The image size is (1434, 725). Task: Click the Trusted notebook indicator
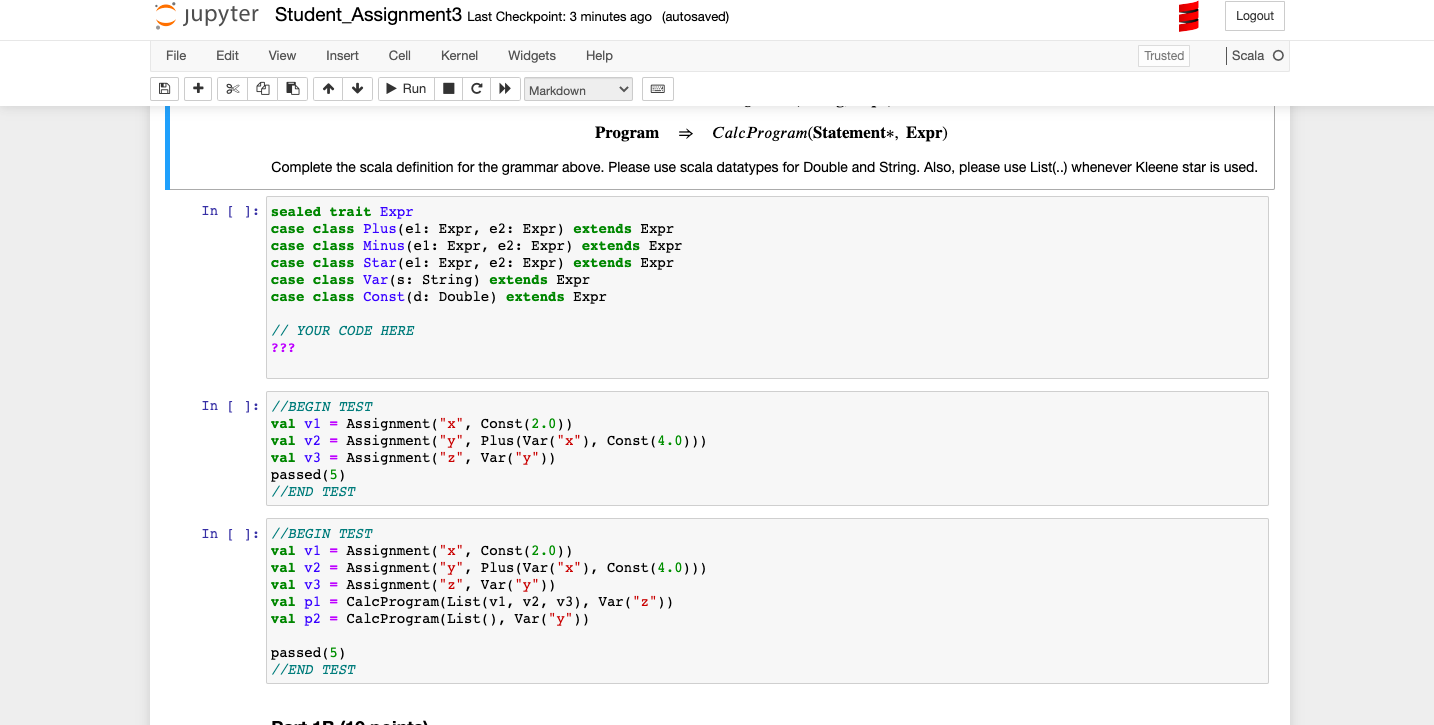pyautogui.click(x=1163, y=56)
